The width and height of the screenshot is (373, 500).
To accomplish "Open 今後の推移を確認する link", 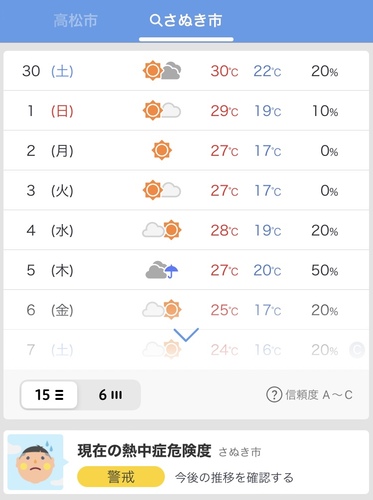I will [x=234, y=477].
